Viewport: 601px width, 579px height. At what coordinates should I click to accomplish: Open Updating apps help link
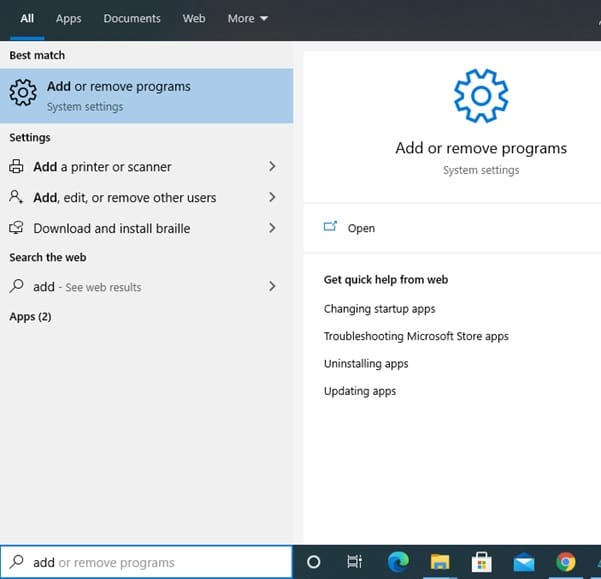click(360, 391)
